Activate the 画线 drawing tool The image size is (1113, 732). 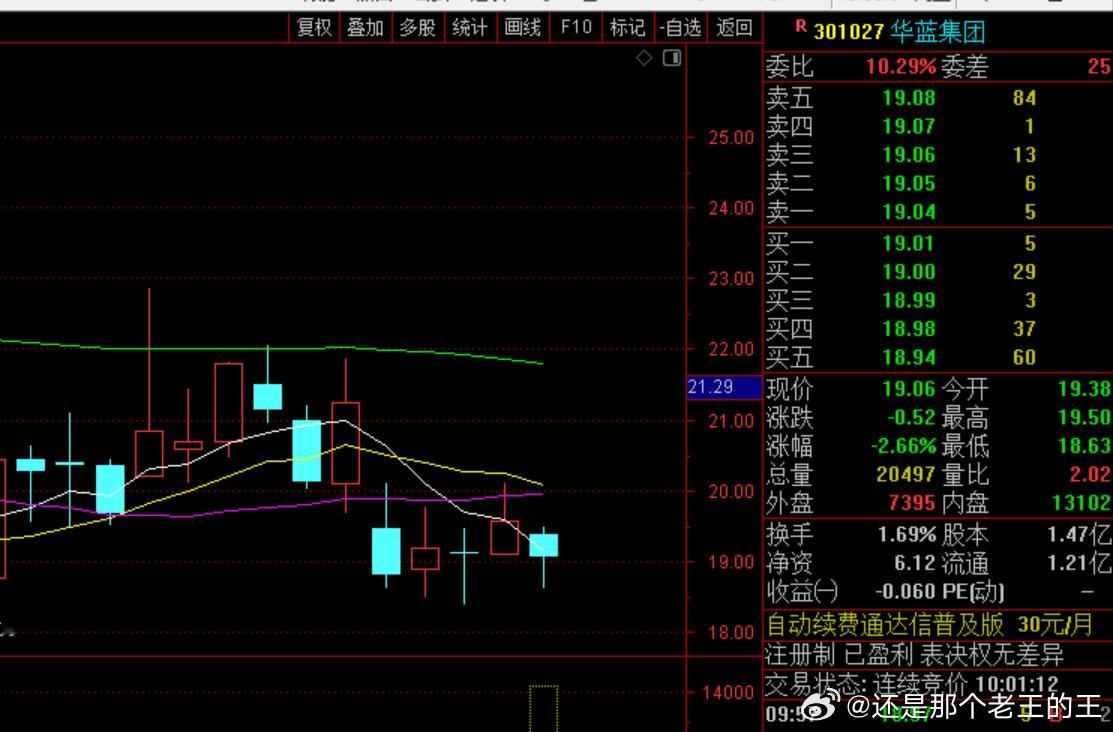(522, 28)
